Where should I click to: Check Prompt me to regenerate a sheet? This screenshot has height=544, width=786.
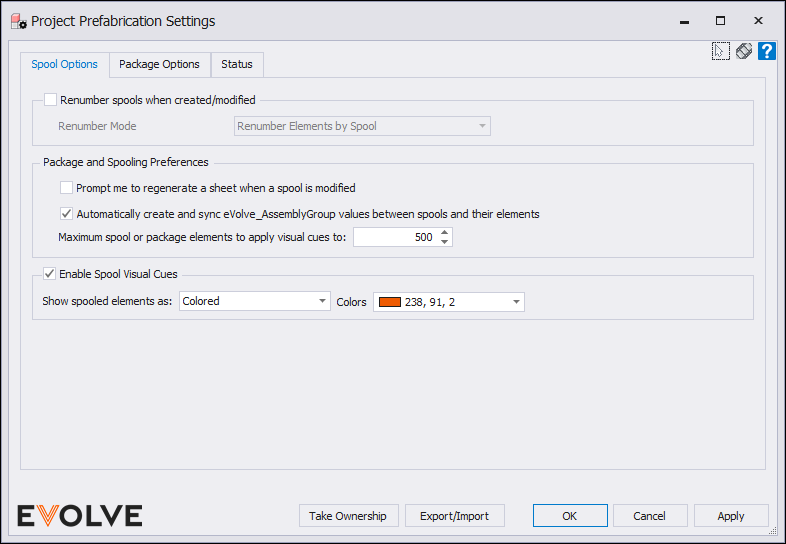[x=66, y=188]
